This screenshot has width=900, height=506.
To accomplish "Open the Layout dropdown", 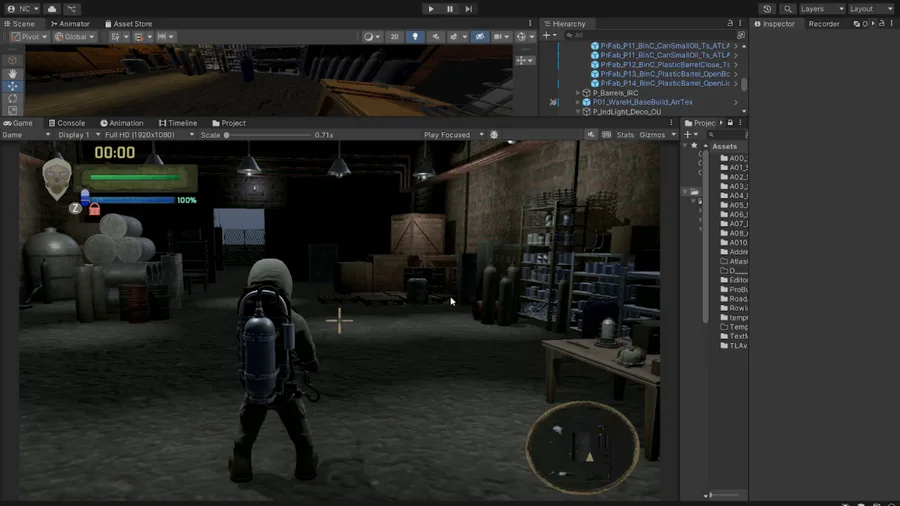I will [x=871, y=9].
